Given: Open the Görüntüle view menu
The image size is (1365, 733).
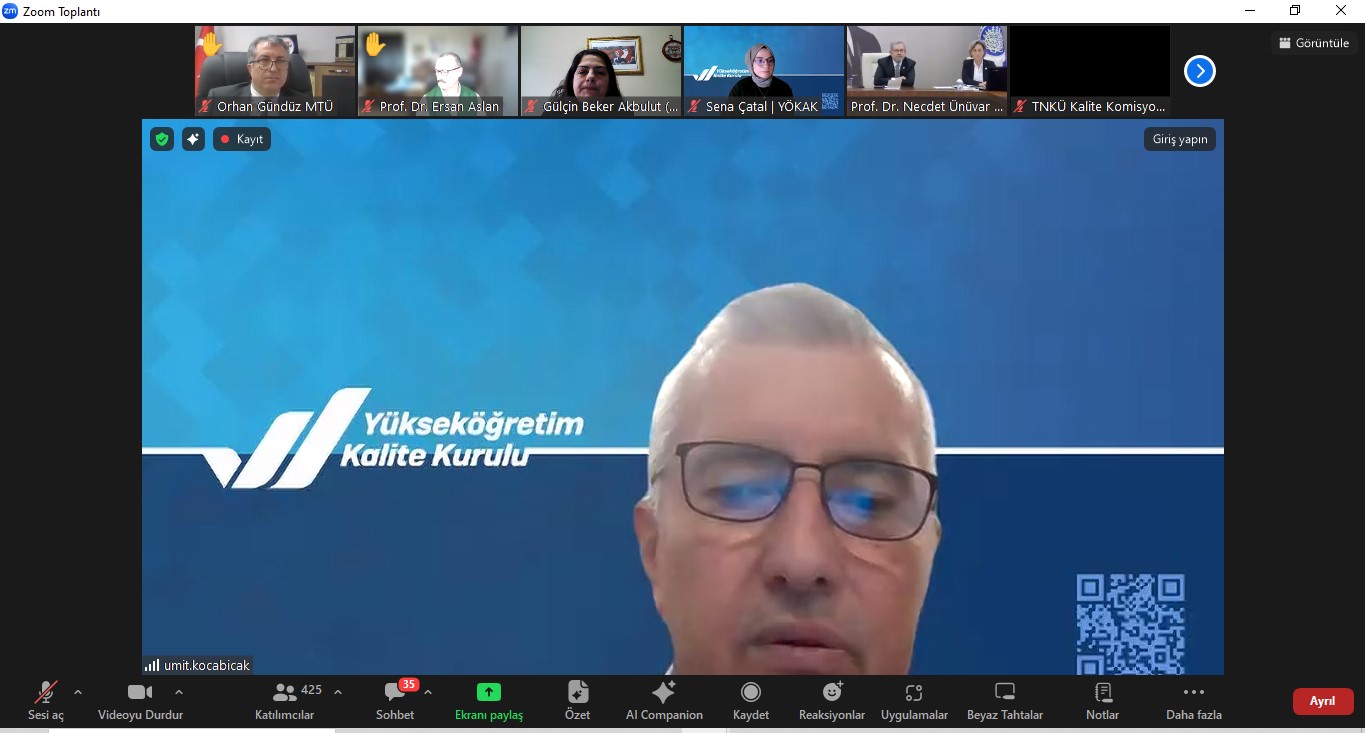Looking at the screenshot, I should point(1313,43).
